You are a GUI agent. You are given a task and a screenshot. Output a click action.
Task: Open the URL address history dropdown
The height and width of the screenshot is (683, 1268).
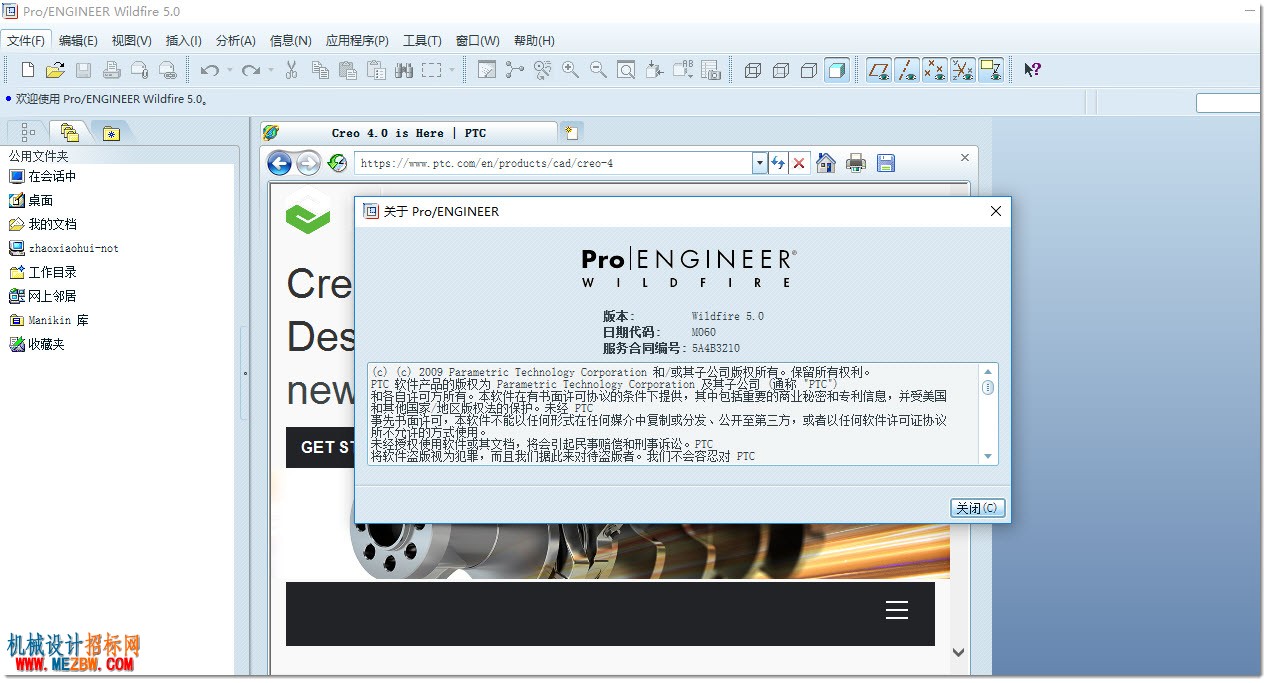(x=760, y=163)
